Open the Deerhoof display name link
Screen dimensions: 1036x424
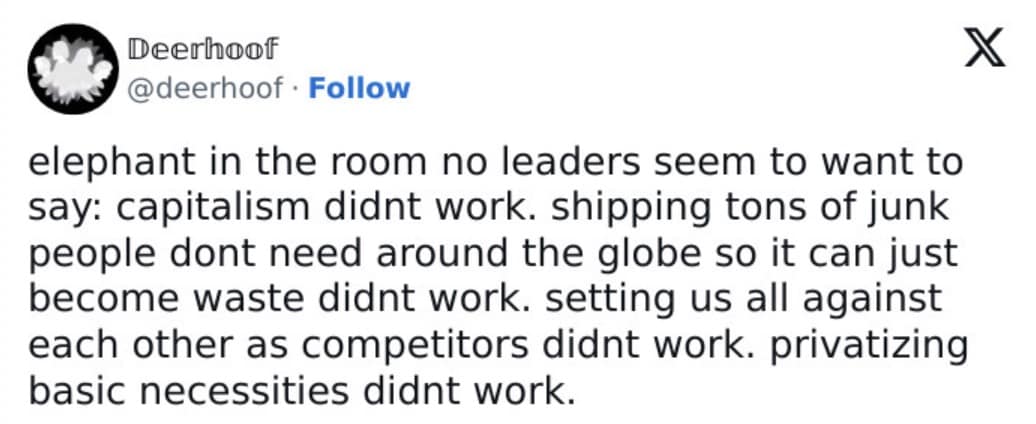pos(203,49)
